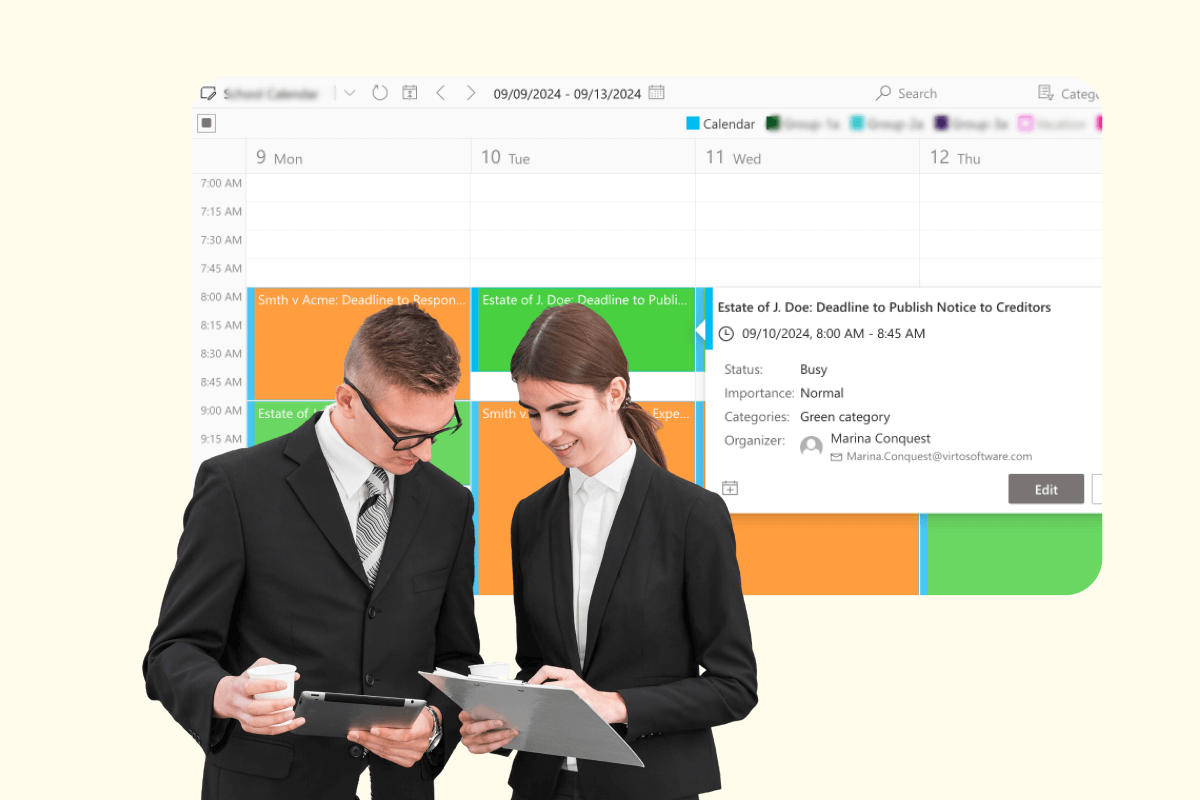
Task: Select the teal Group 2a color swatch
Action: tap(857, 122)
